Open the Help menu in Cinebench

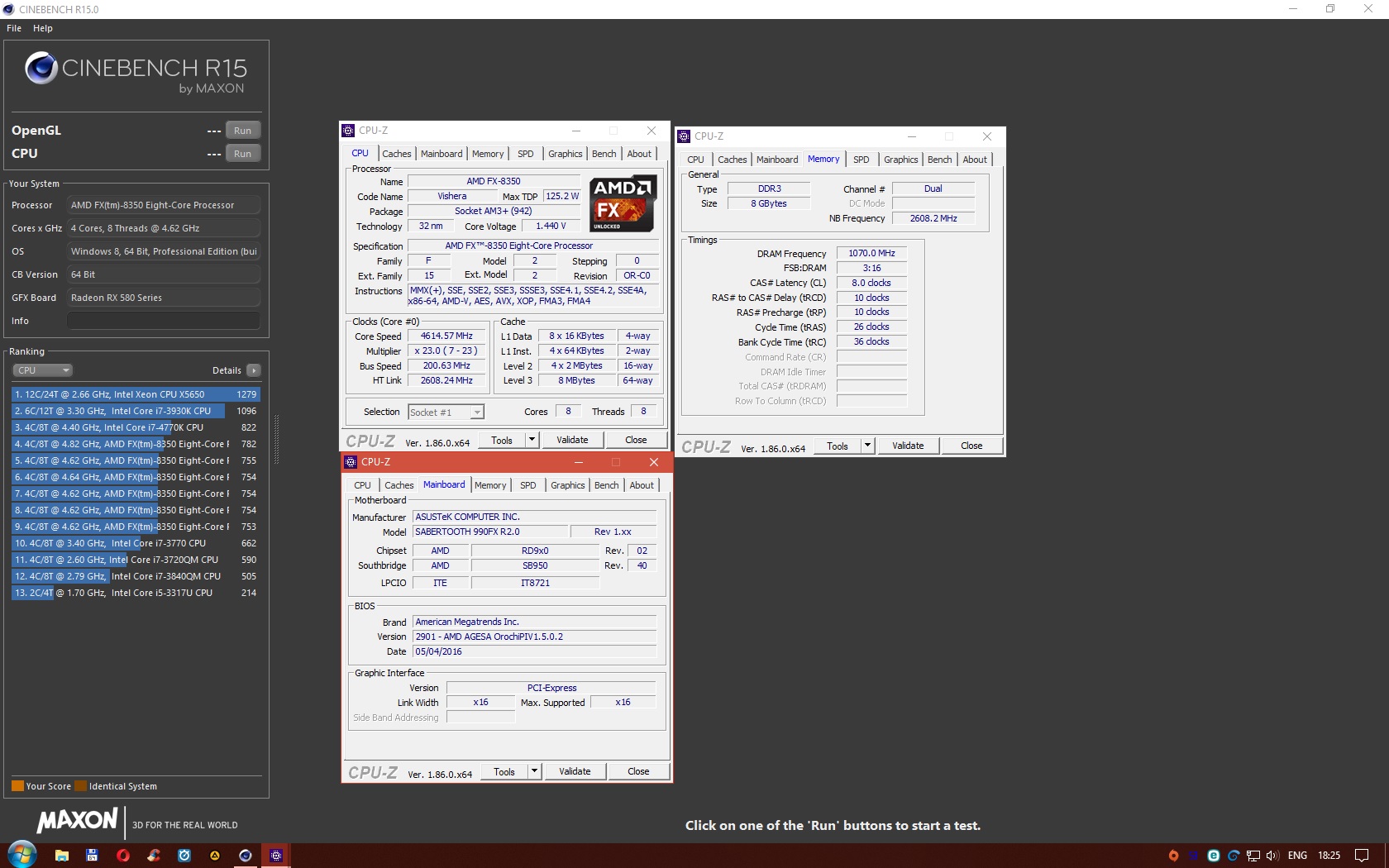(x=43, y=28)
